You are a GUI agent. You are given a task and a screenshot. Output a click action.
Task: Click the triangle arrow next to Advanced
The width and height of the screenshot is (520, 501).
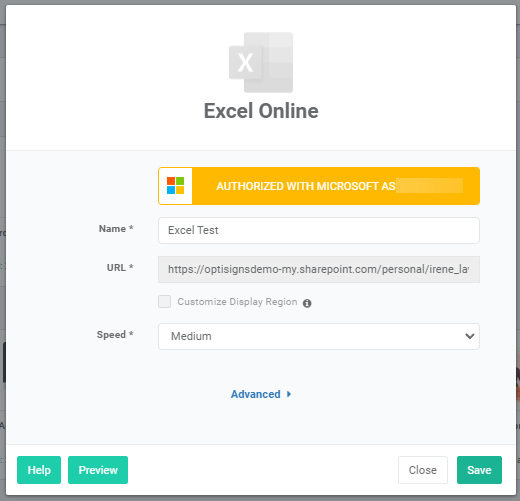(289, 394)
